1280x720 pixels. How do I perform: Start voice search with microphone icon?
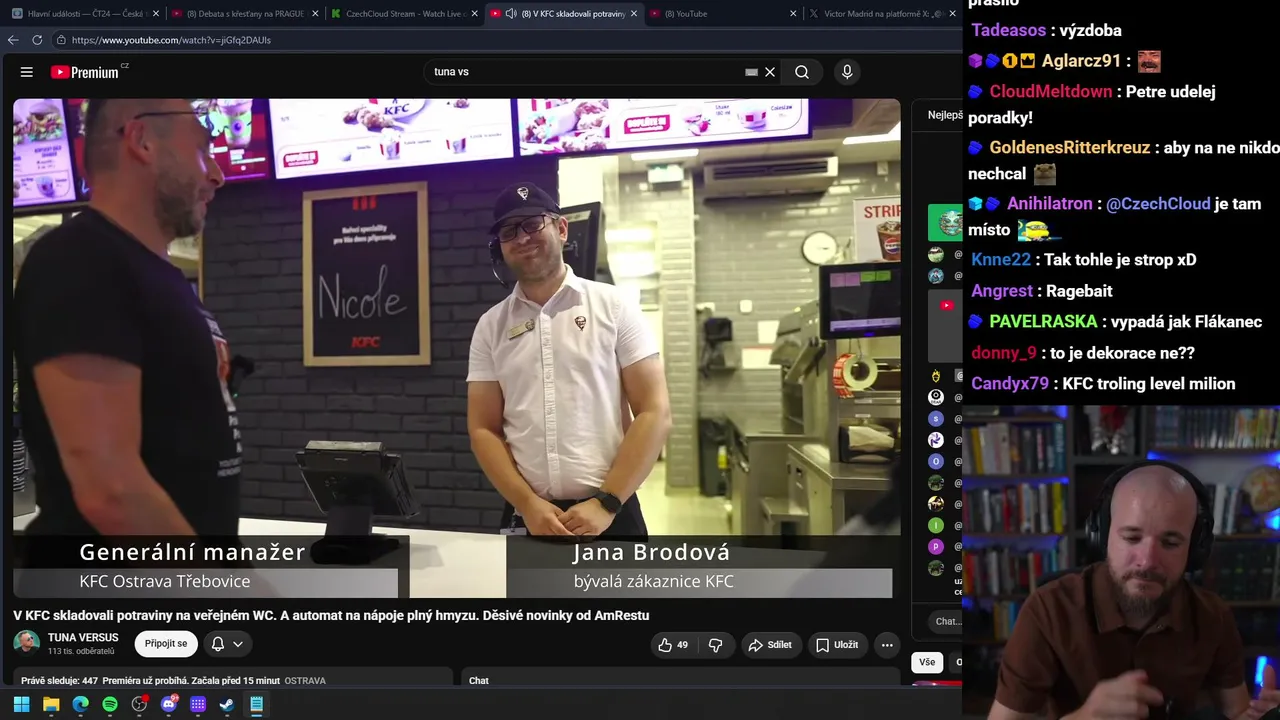pos(847,72)
